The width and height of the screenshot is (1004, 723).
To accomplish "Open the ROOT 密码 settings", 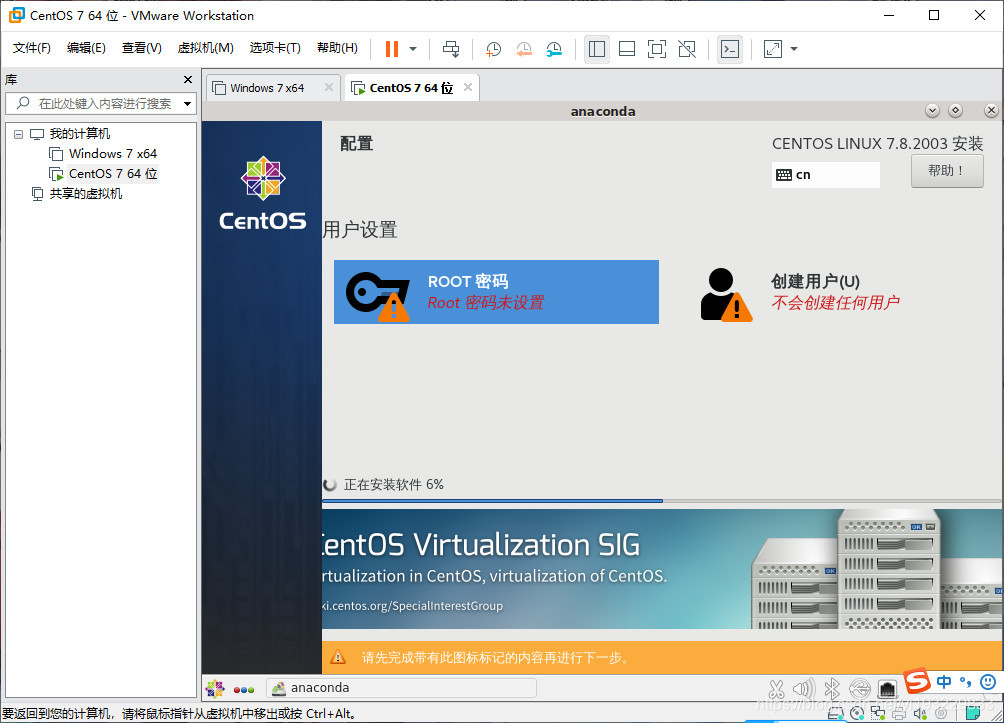I will click(x=496, y=292).
